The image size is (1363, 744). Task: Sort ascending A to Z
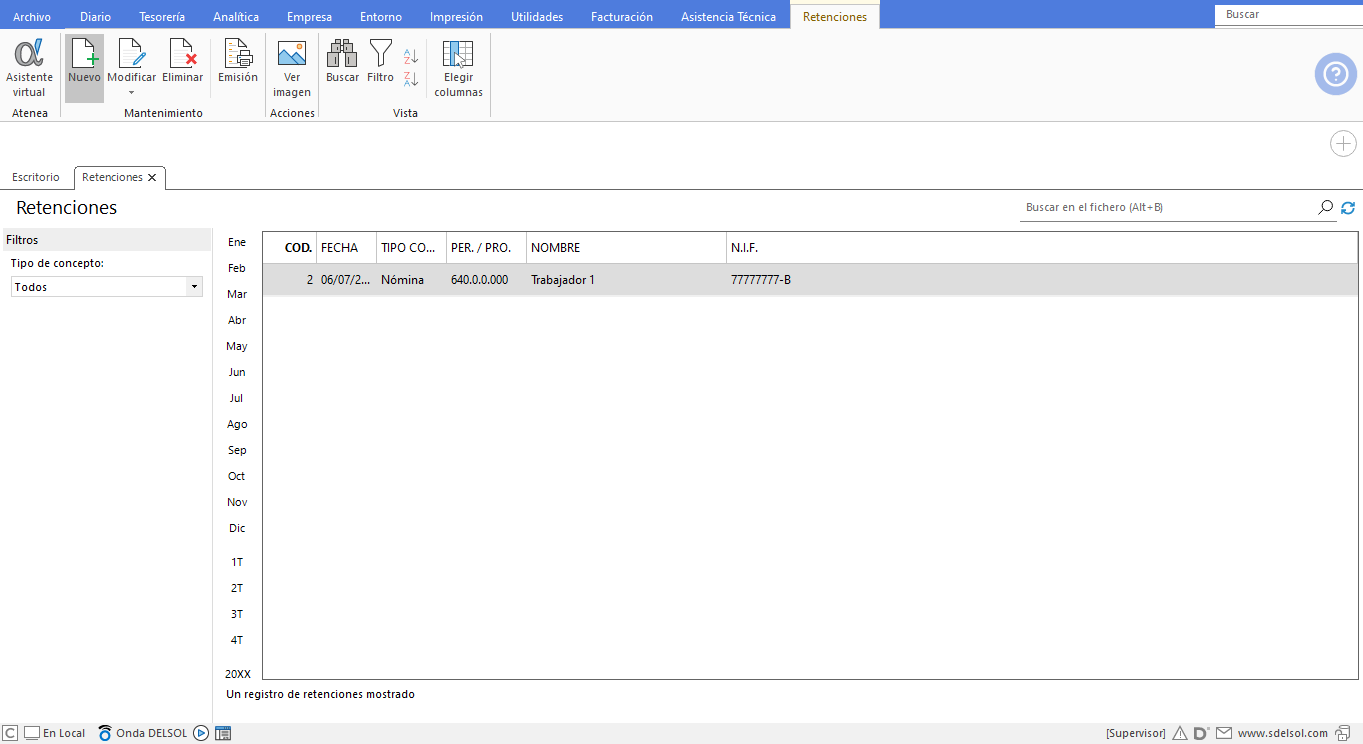tap(411, 57)
